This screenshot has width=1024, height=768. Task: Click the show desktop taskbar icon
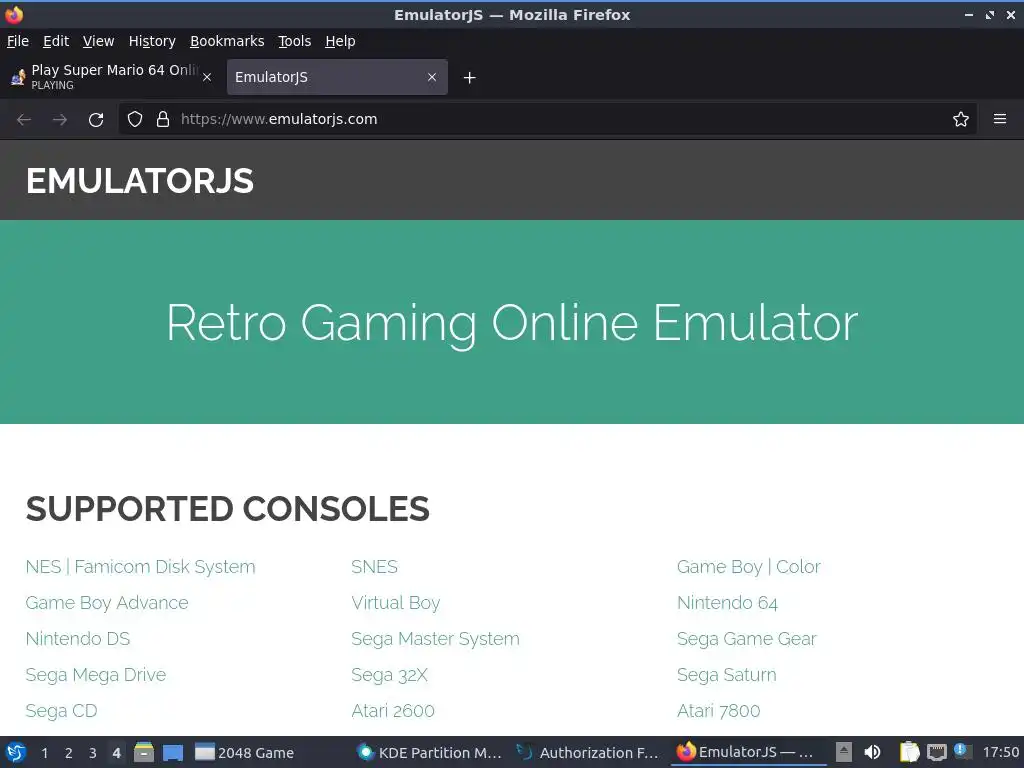[173, 753]
